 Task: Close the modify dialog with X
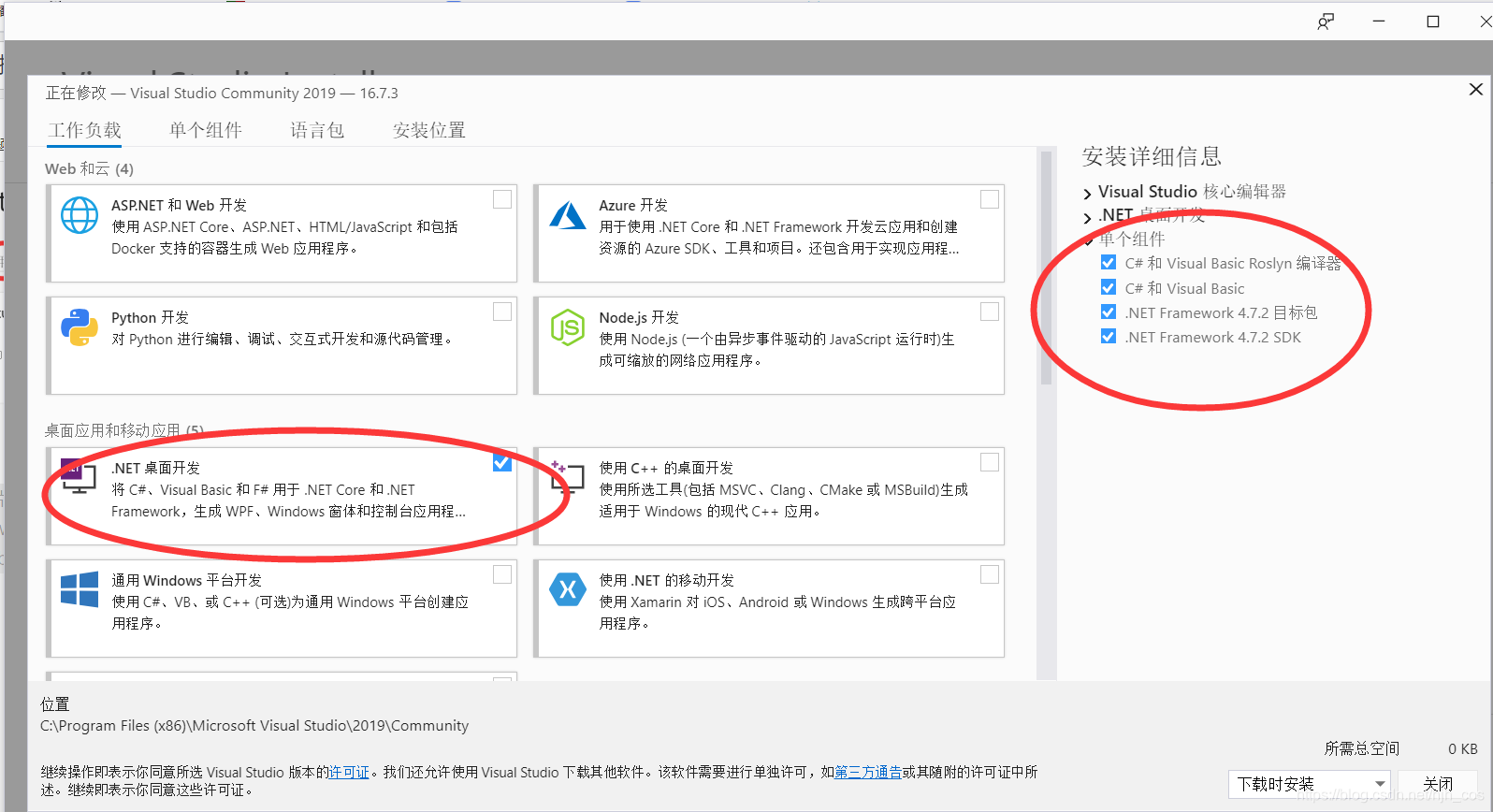pyautogui.click(x=1475, y=89)
